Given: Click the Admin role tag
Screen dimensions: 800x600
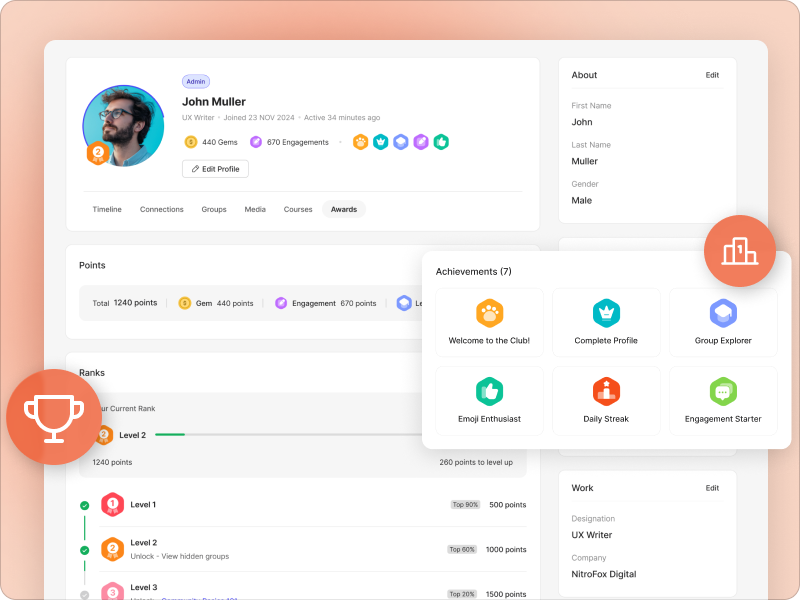Looking at the screenshot, I should [196, 82].
